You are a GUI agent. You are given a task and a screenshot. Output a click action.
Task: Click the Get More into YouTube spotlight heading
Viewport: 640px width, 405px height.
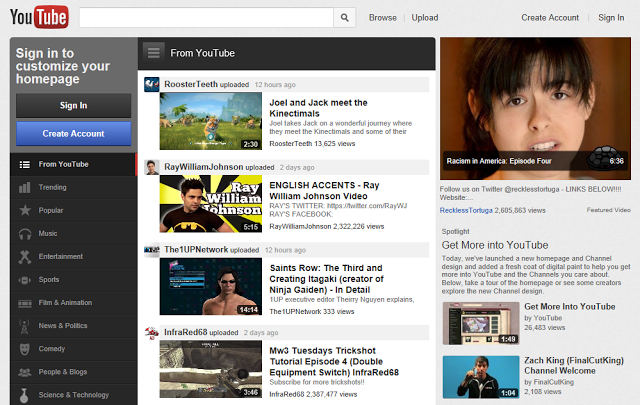pyautogui.click(x=495, y=245)
